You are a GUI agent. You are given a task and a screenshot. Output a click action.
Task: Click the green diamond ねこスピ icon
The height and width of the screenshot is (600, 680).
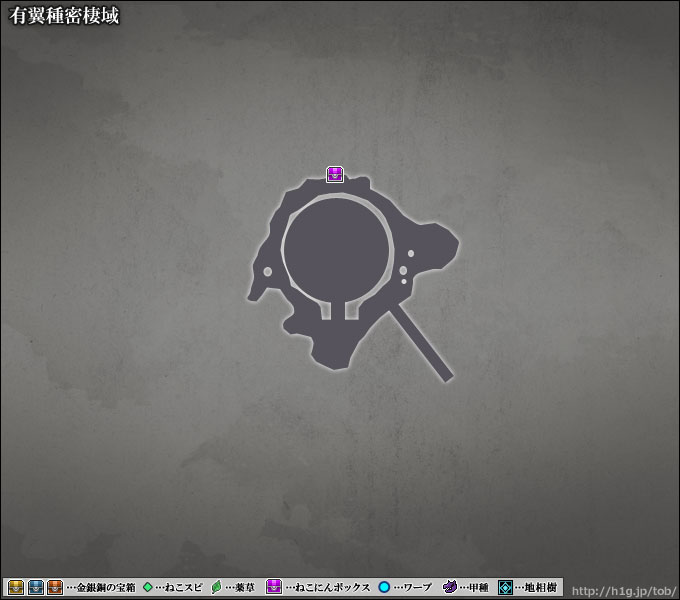148,587
